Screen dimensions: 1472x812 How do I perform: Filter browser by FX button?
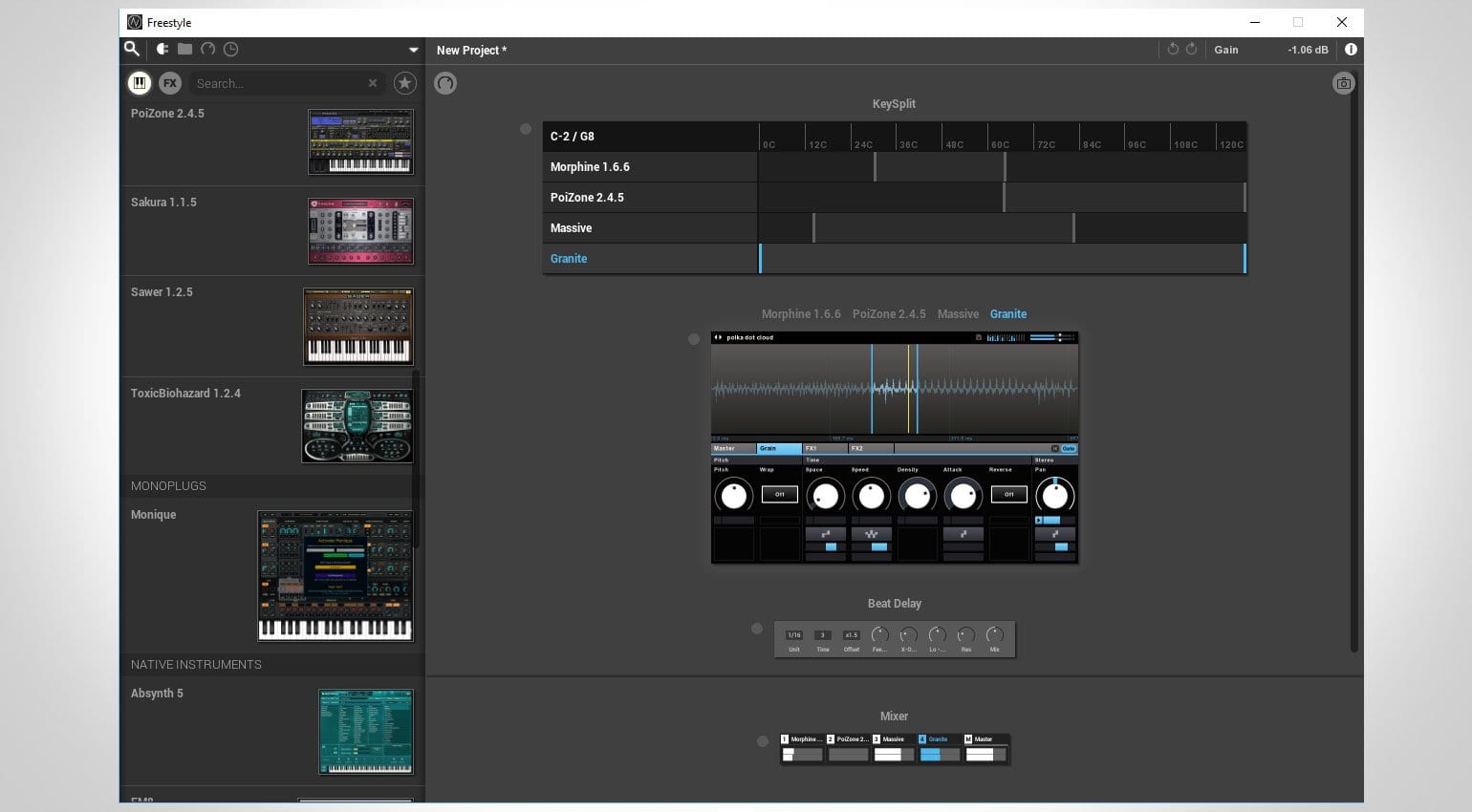point(170,83)
